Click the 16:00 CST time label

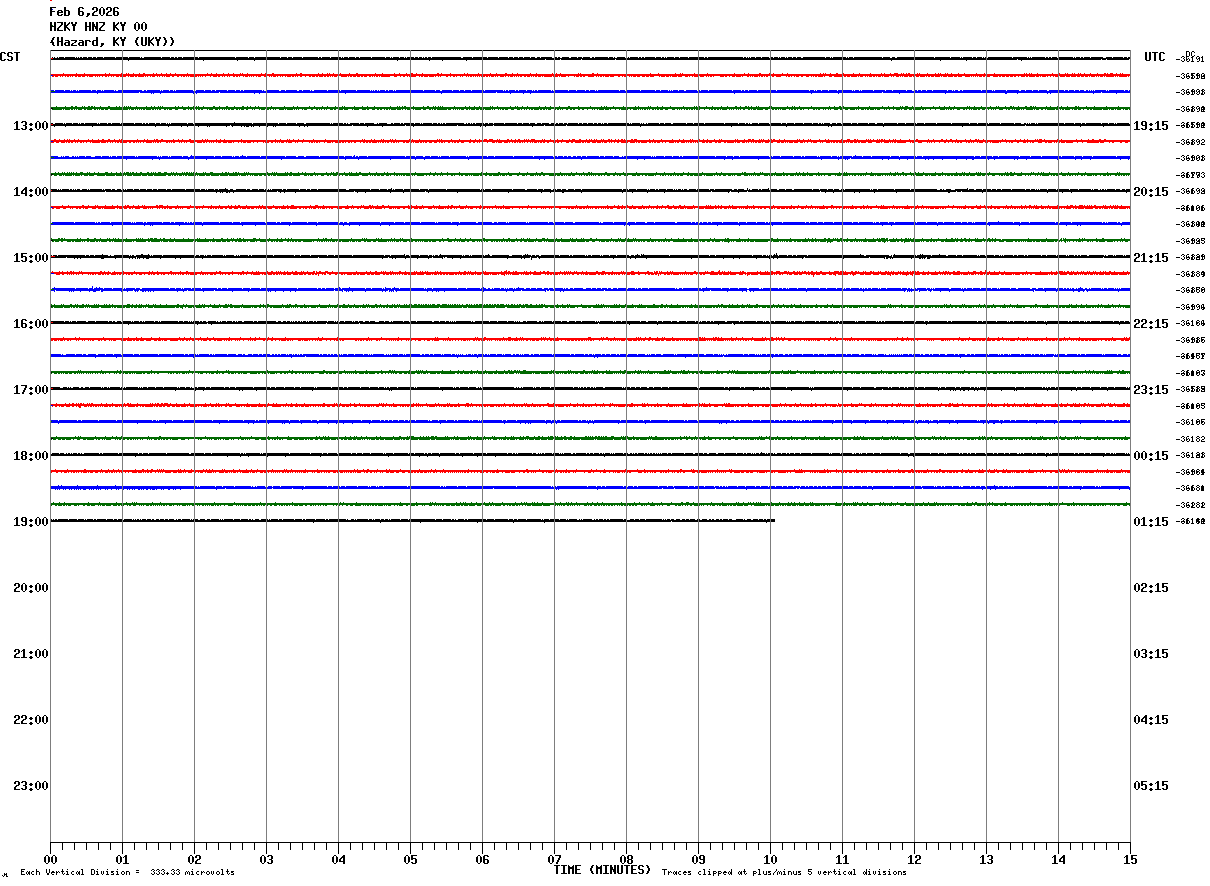tap(31, 324)
